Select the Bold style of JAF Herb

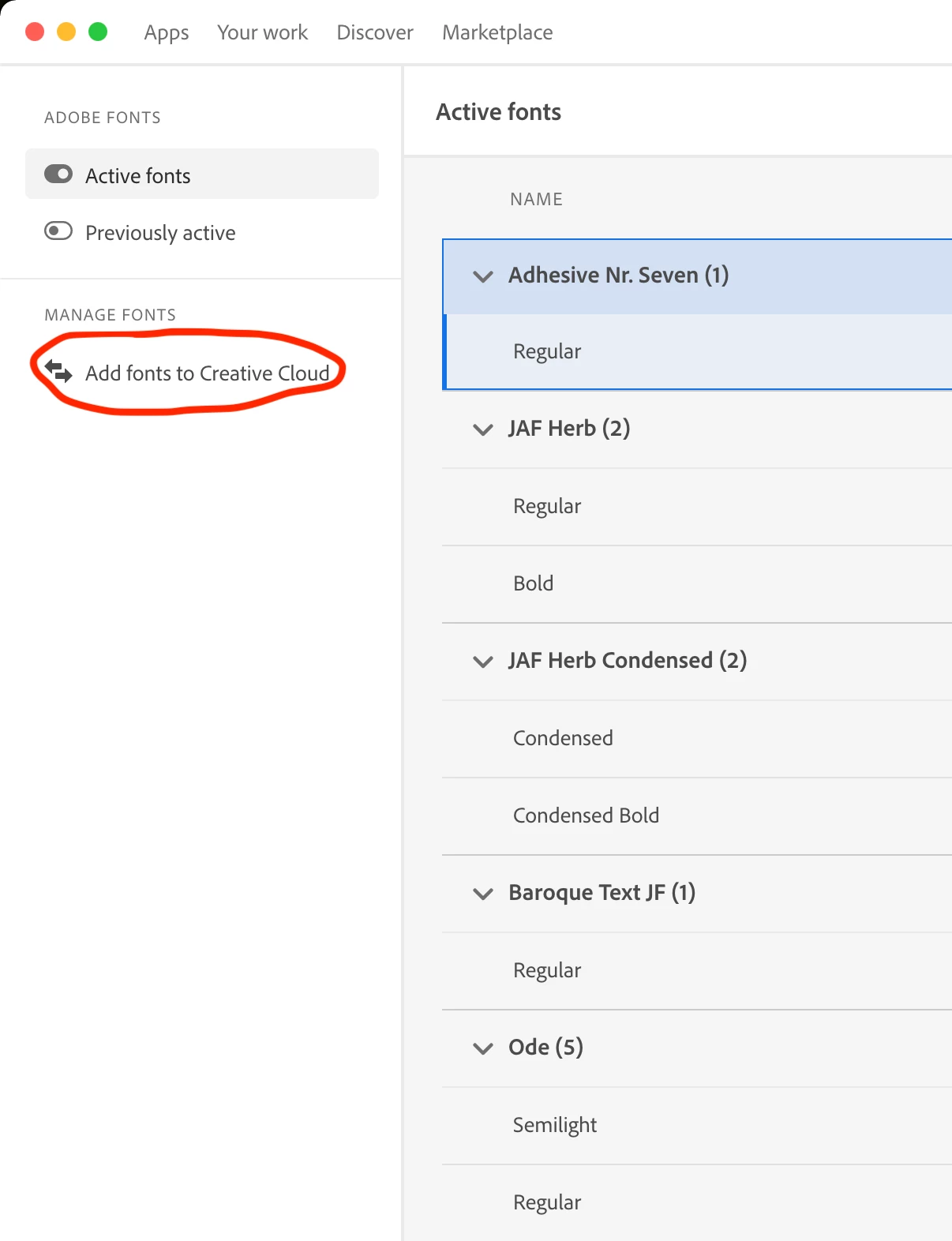[x=697, y=583]
